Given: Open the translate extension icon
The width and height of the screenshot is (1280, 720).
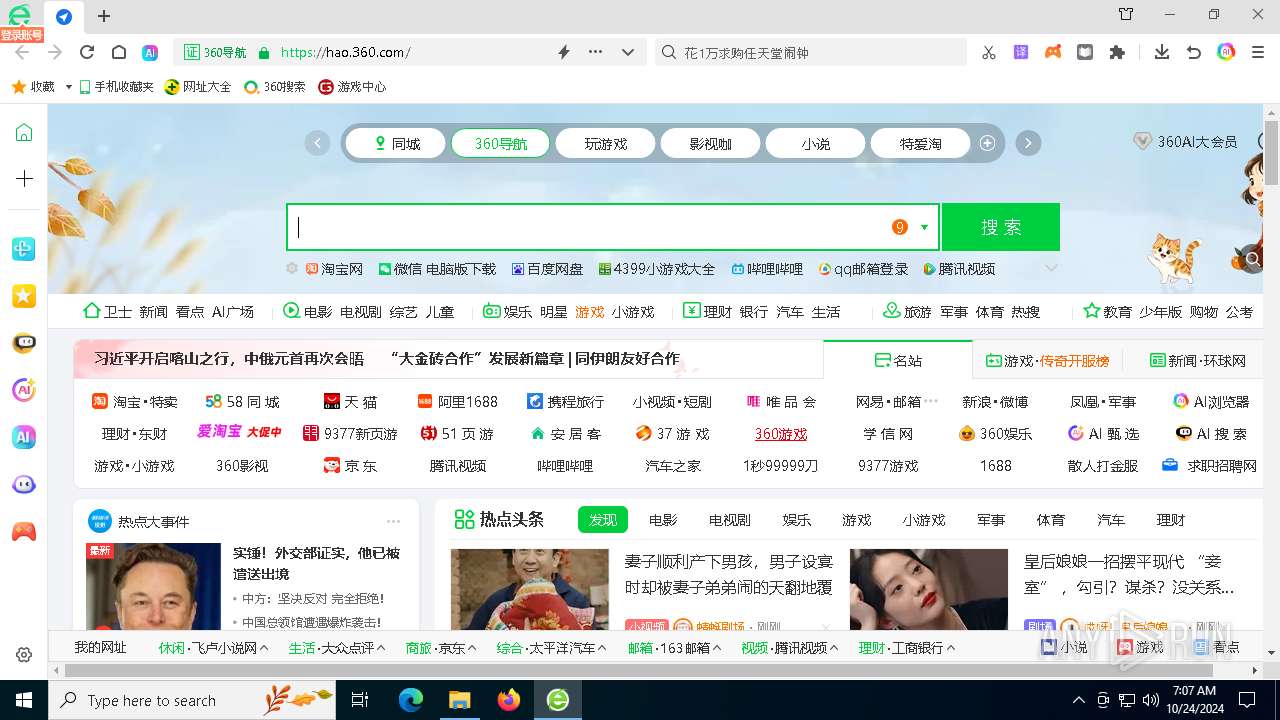Looking at the screenshot, I should coord(1021,52).
